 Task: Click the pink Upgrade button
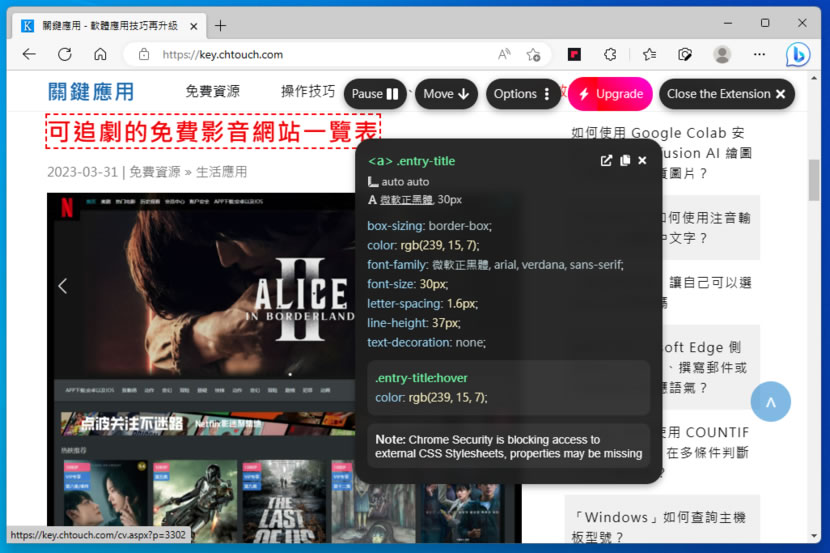point(610,94)
